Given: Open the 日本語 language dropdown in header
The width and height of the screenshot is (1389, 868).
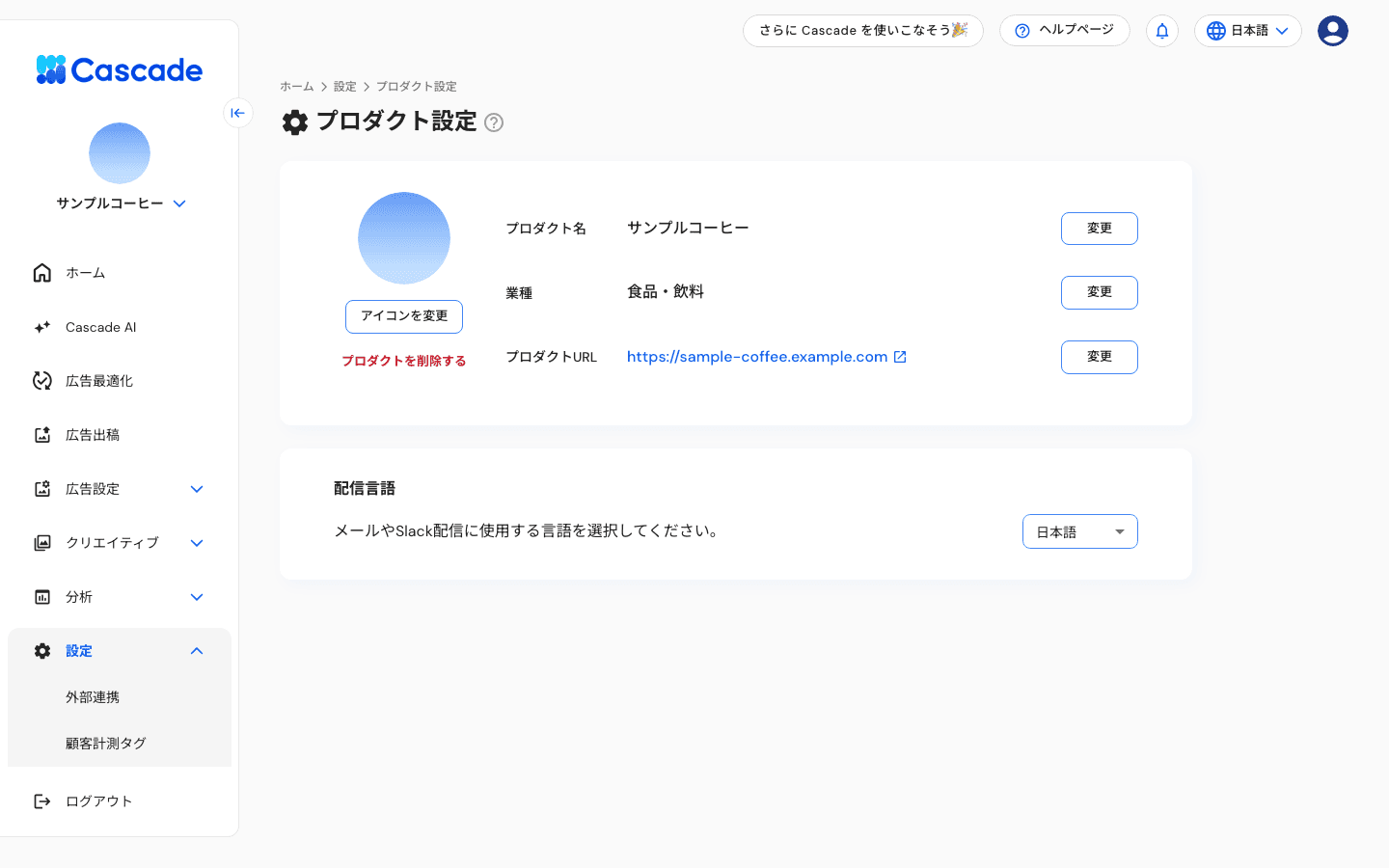Looking at the screenshot, I should pyautogui.click(x=1248, y=31).
